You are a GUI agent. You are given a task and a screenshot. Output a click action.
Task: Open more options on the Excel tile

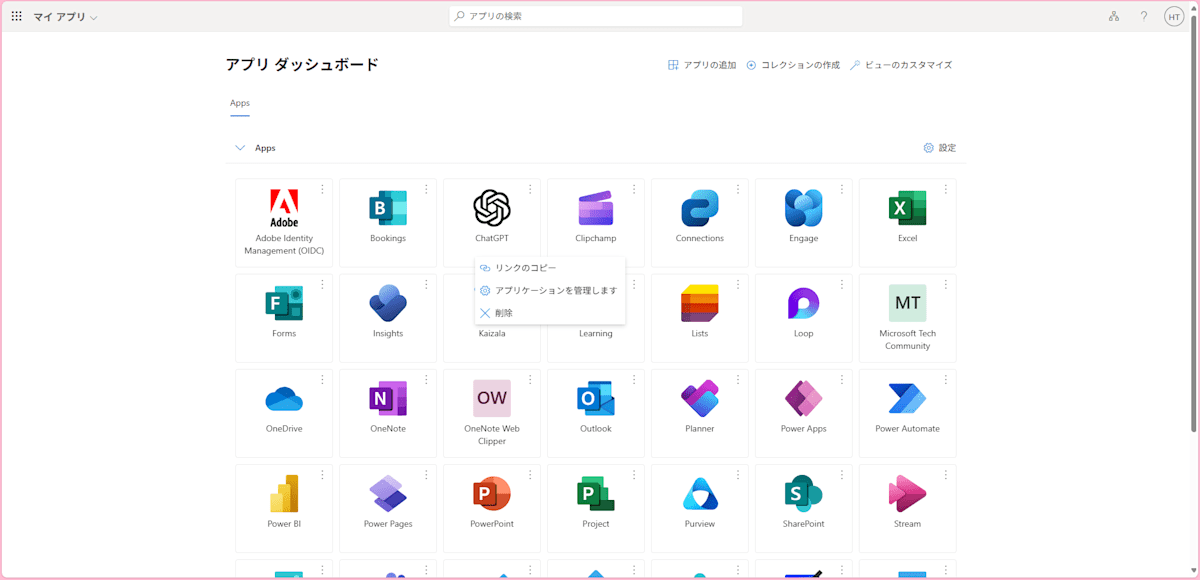tap(946, 189)
